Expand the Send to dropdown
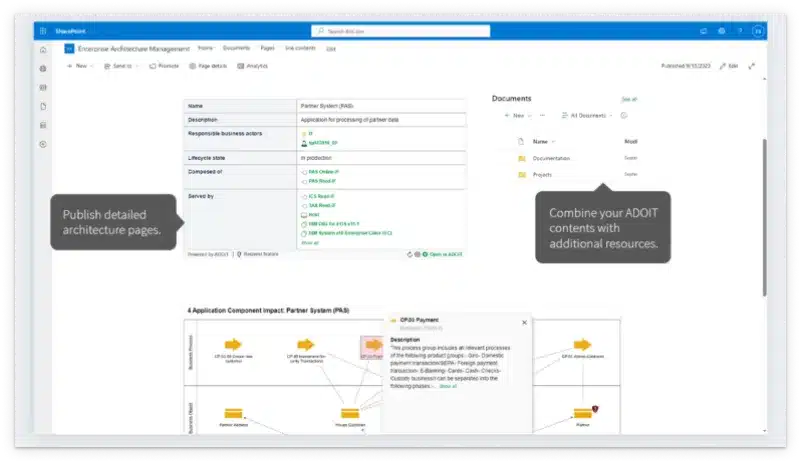This screenshot has height=464, width=801. (x=121, y=66)
